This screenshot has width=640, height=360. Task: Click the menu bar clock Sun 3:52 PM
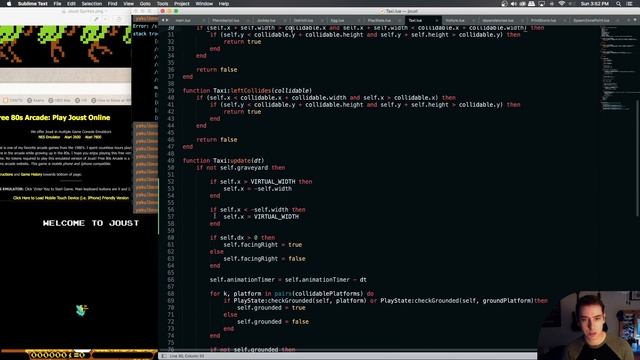coord(595,4)
